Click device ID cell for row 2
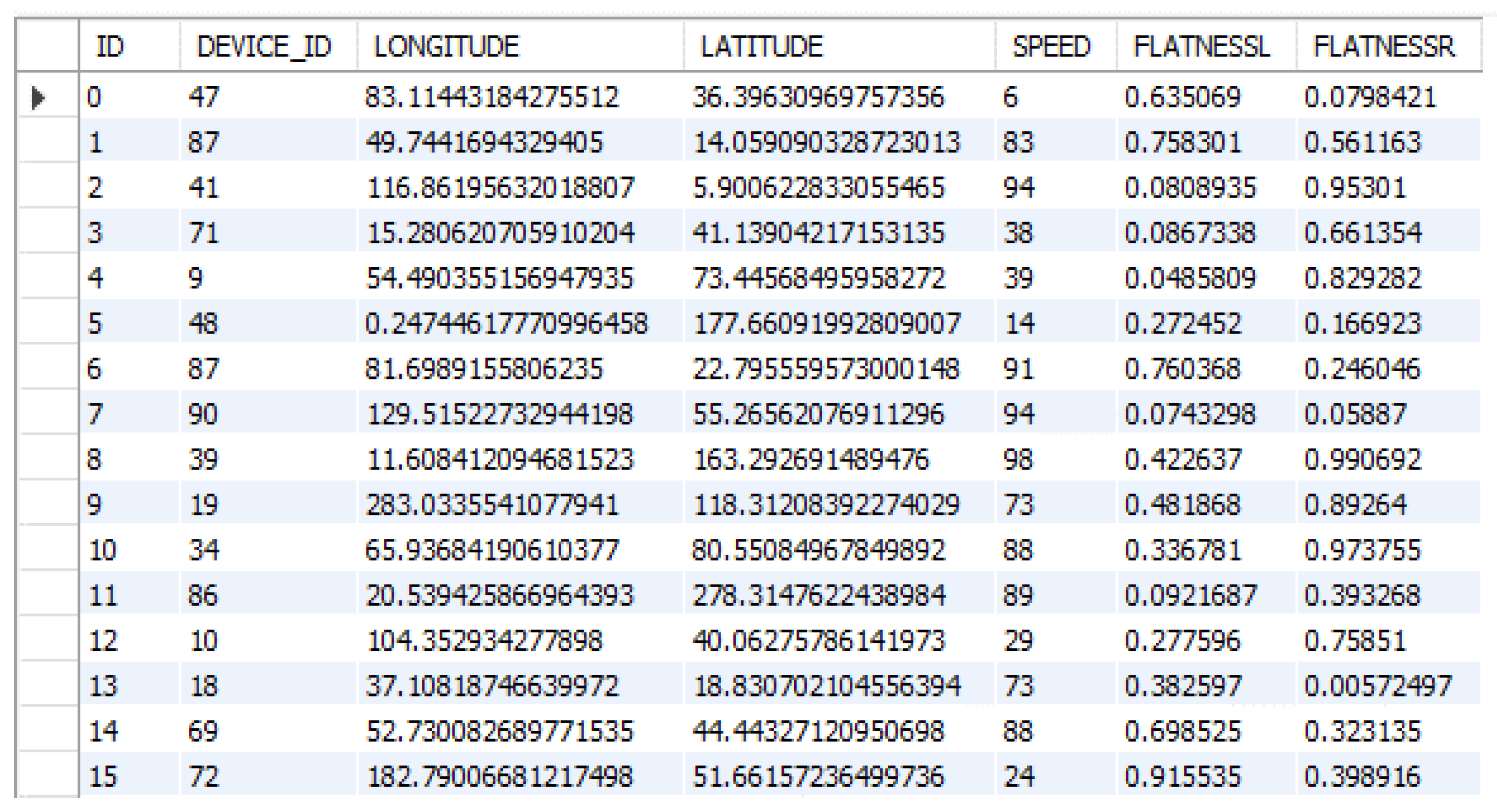Screen dimensions: 1497x812 (204, 188)
